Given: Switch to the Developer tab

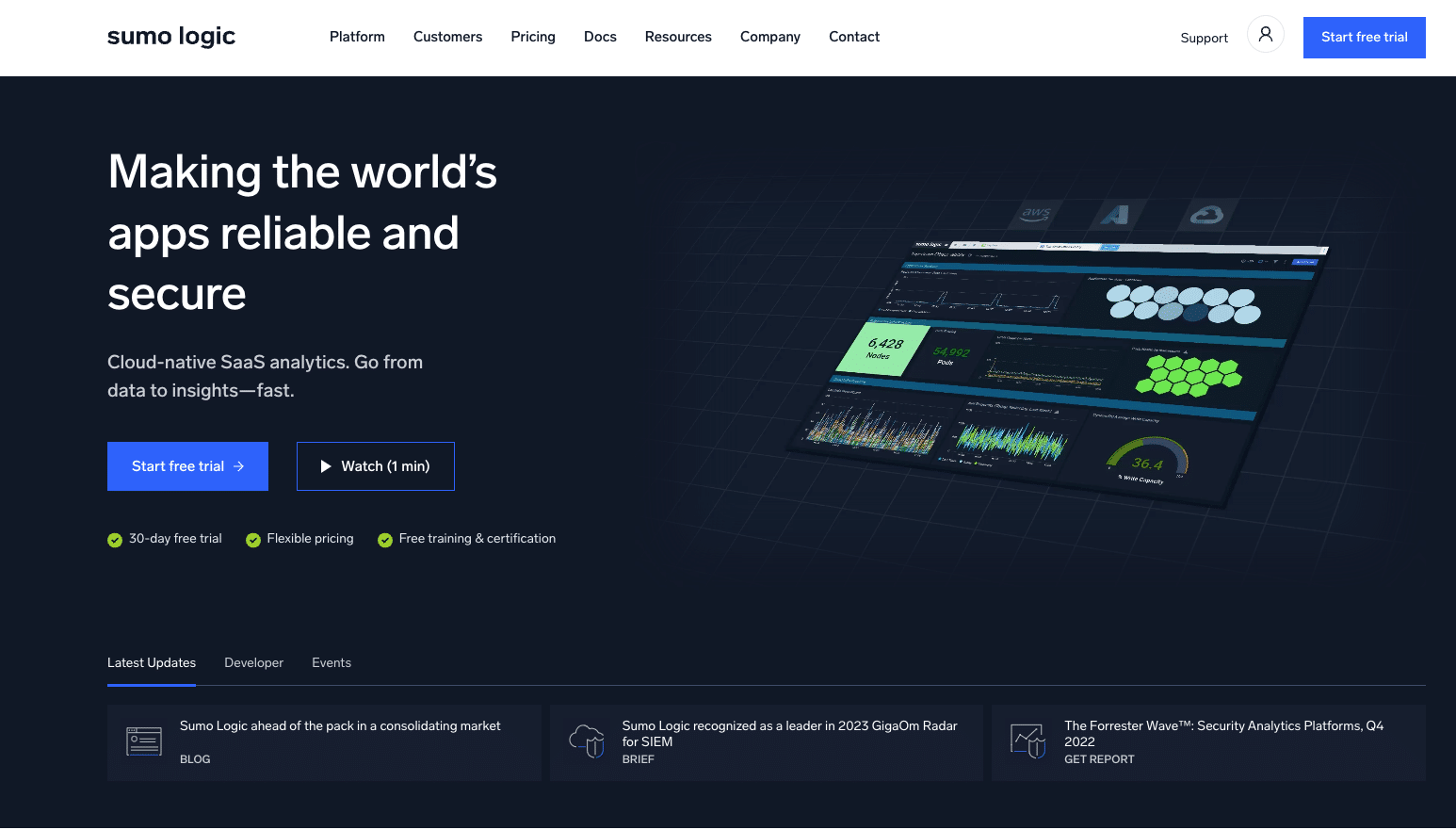Looking at the screenshot, I should point(253,663).
